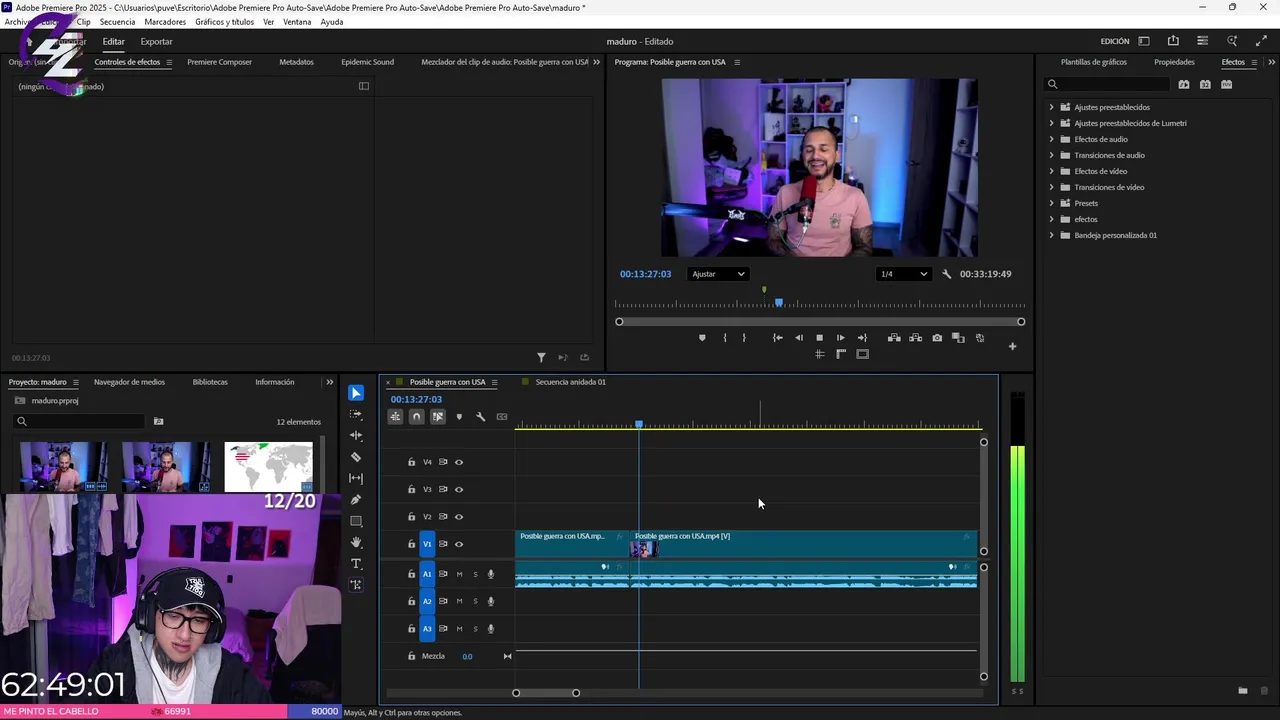This screenshot has width=1280, height=720.
Task: Switch to Secuencia anidada 01 timeline tab
Action: pos(570,382)
